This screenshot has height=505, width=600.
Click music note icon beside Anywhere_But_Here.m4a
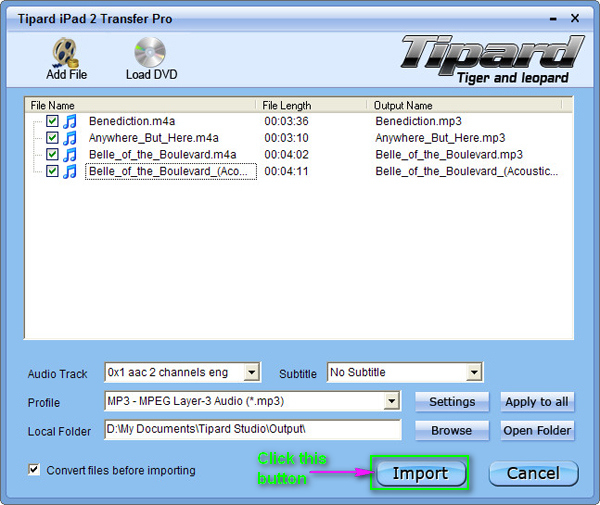pos(70,138)
